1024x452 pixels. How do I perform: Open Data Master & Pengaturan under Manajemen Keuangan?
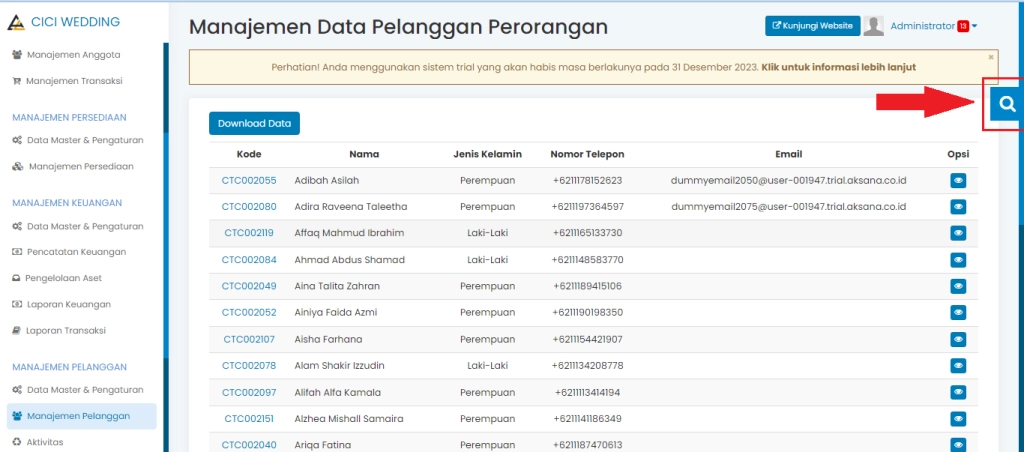78,226
